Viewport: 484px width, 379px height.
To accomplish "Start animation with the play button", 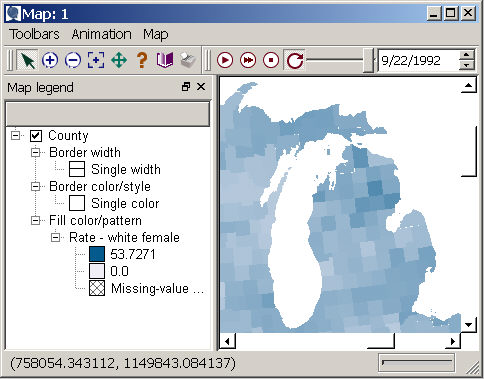I will tap(225, 60).
